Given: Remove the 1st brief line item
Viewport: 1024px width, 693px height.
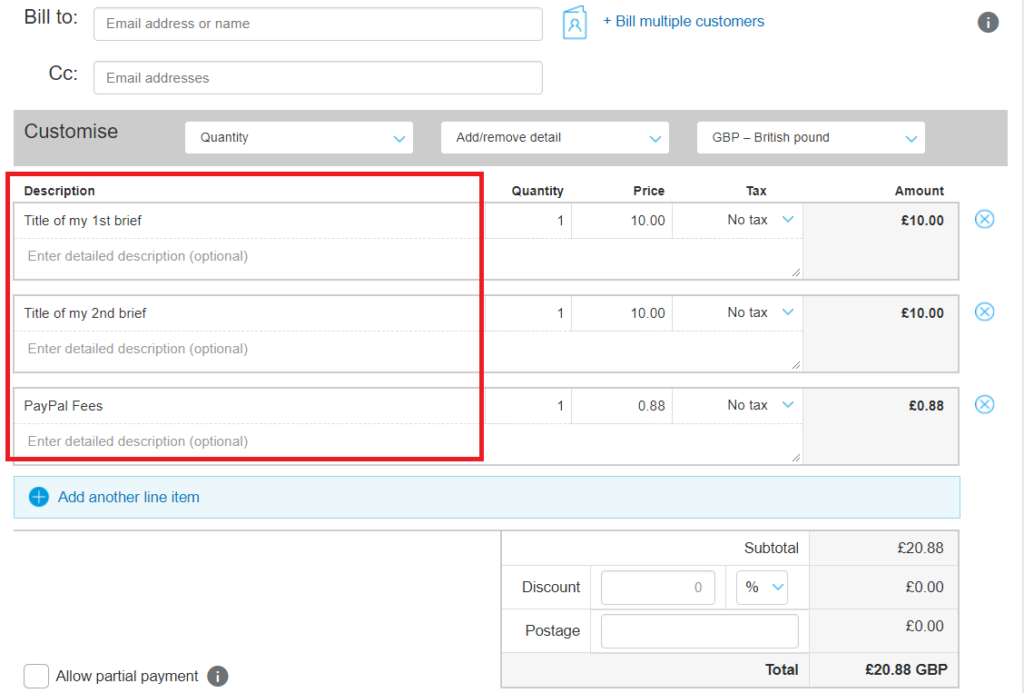Looking at the screenshot, I should pyautogui.click(x=984, y=219).
